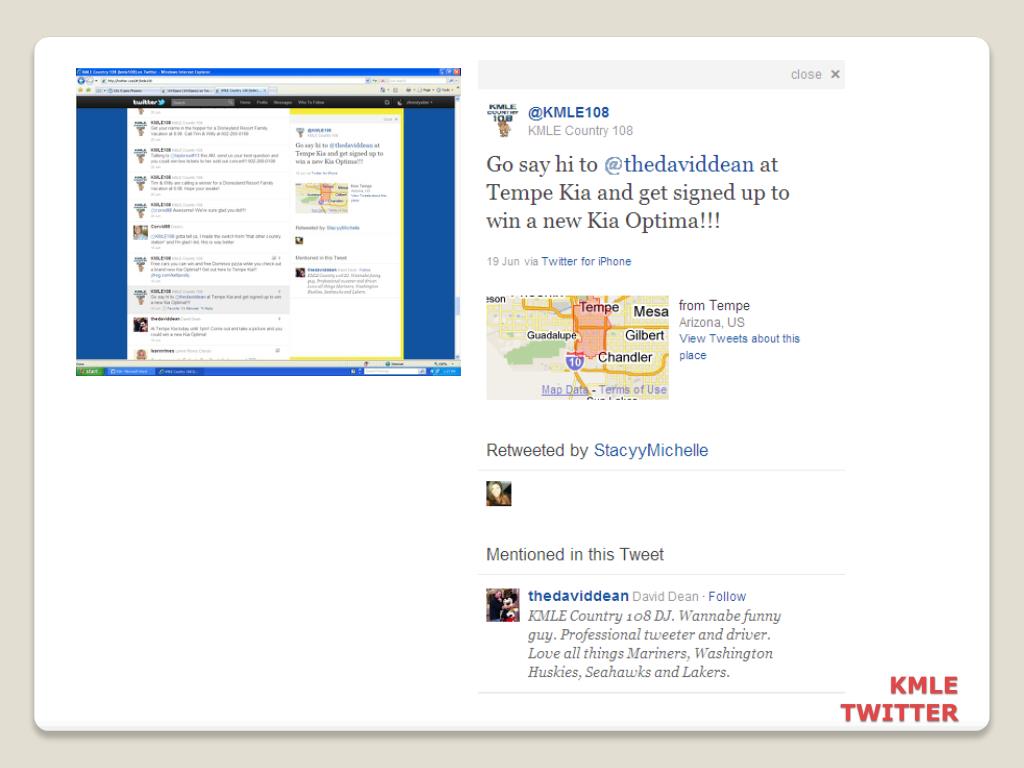Click the KMLE Country taskbar button in the small screenshot
The image size is (1024, 768).
[178, 372]
